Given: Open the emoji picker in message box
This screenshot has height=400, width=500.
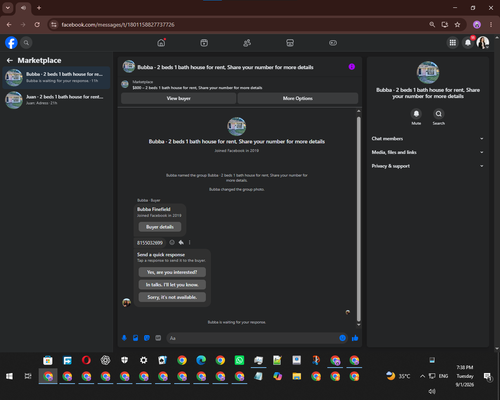Looking at the screenshot, I should [x=342, y=338].
